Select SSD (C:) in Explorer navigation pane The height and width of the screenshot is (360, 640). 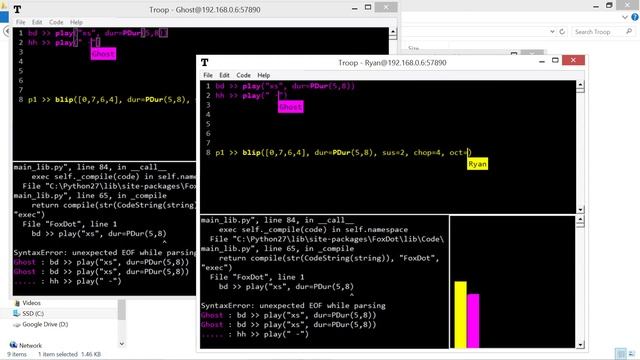click(x=33, y=313)
